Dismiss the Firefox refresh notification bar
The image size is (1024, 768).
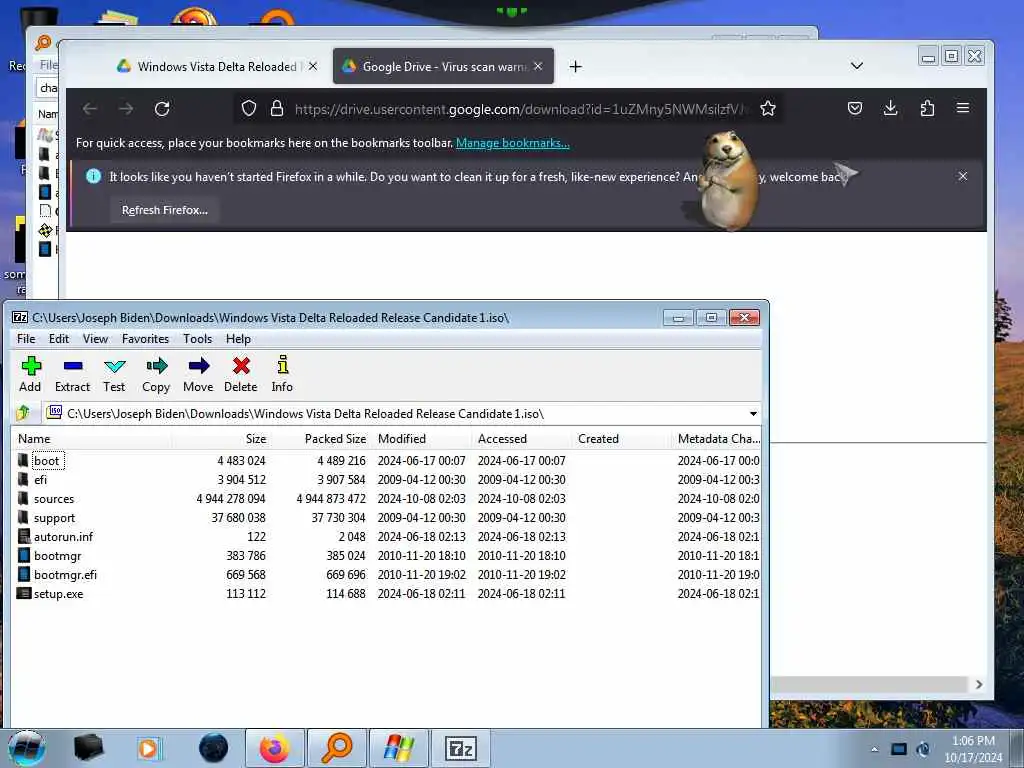(963, 176)
